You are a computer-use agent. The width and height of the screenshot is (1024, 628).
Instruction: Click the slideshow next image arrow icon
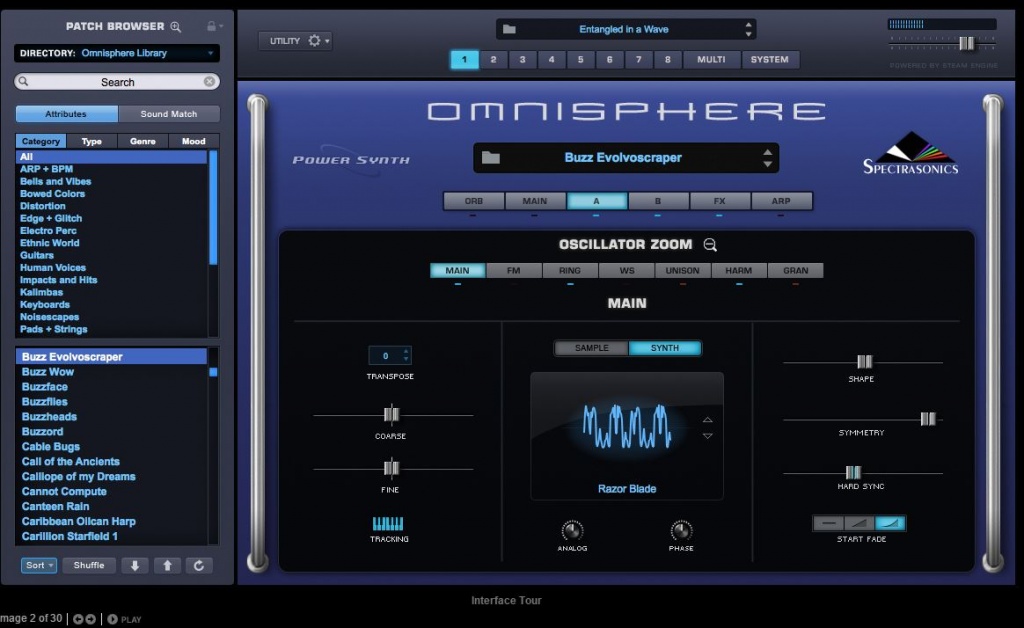[91, 619]
